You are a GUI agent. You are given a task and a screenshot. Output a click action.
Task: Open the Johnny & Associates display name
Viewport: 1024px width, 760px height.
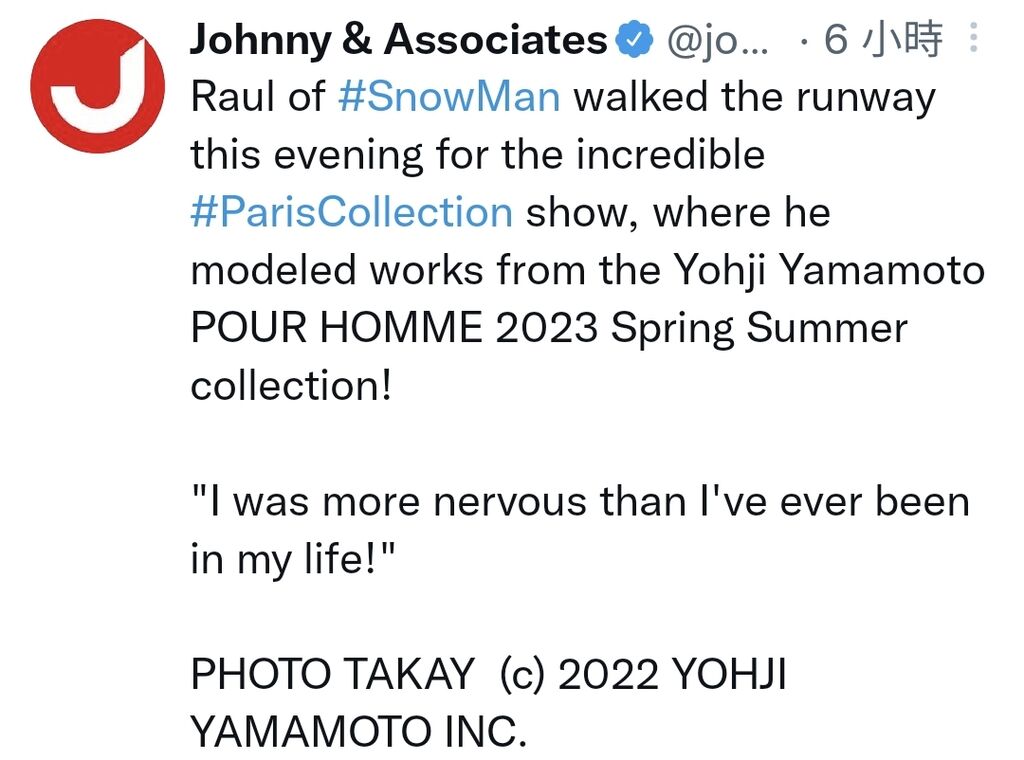pos(398,40)
